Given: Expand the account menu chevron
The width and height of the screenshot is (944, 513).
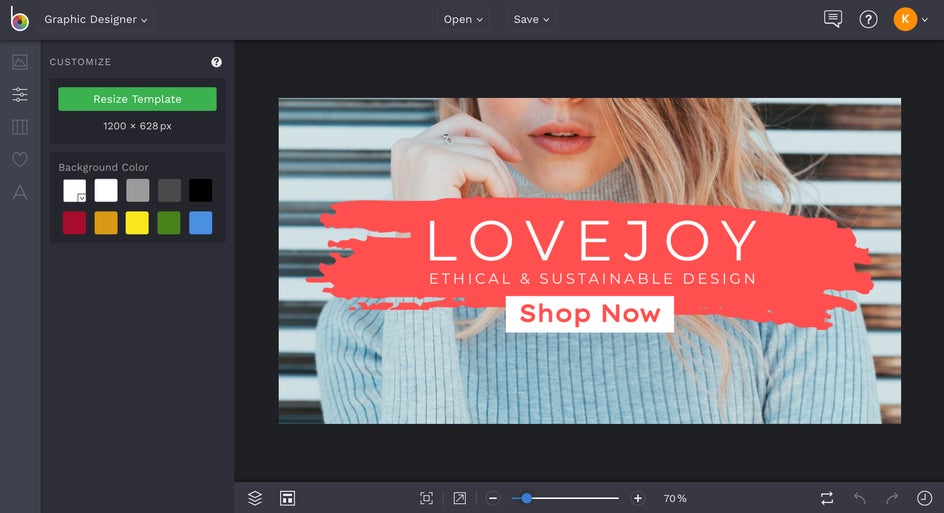Looking at the screenshot, I should pyautogui.click(x=925, y=20).
